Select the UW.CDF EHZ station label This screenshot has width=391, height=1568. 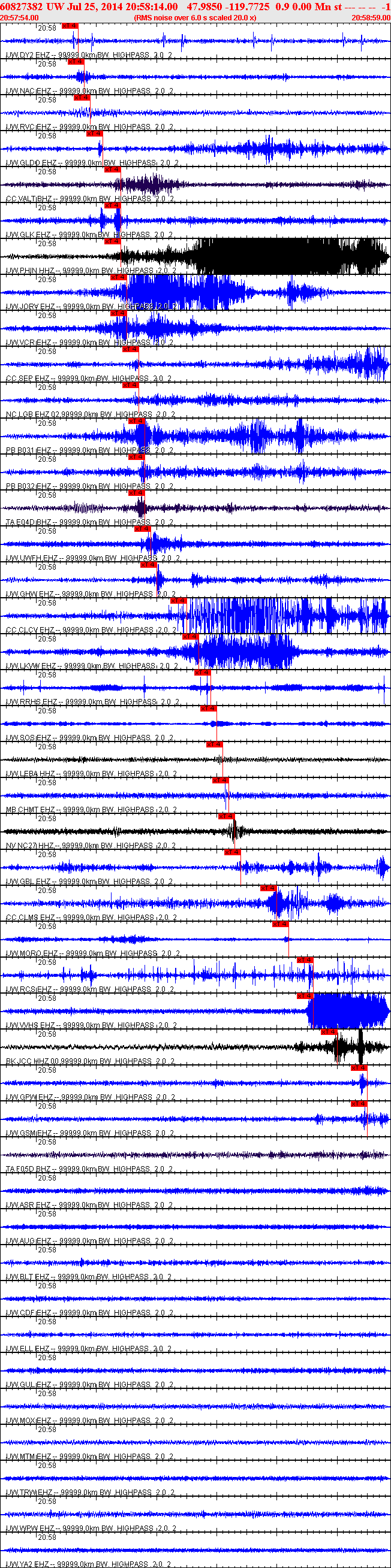click(89, 1312)
